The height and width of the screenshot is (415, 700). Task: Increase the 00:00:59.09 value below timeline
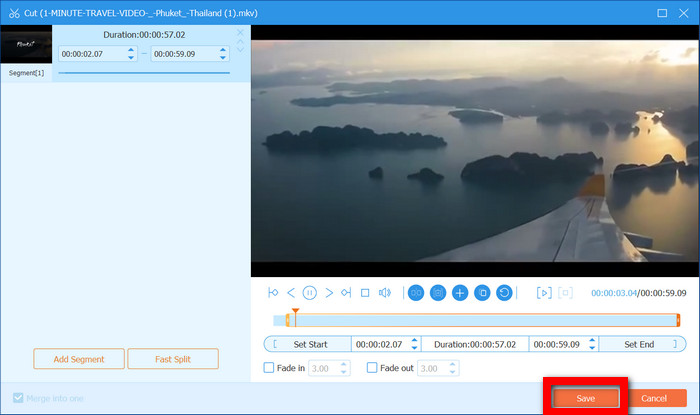592,340
